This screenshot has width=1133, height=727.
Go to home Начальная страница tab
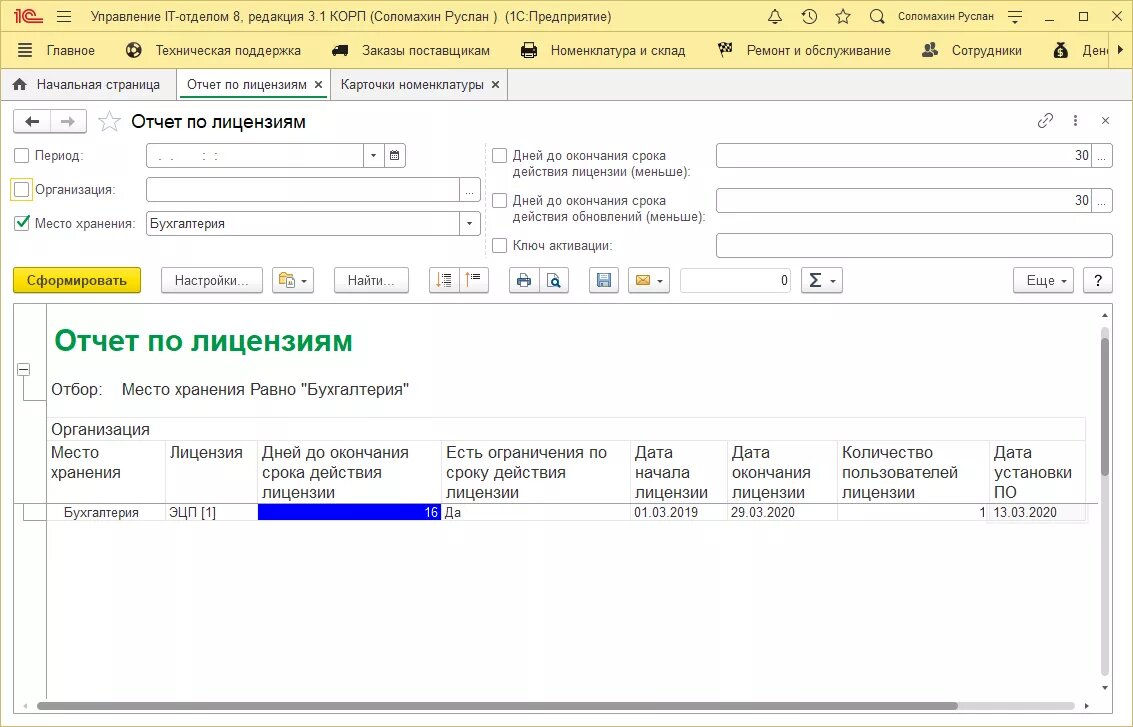tap(87, 85)
